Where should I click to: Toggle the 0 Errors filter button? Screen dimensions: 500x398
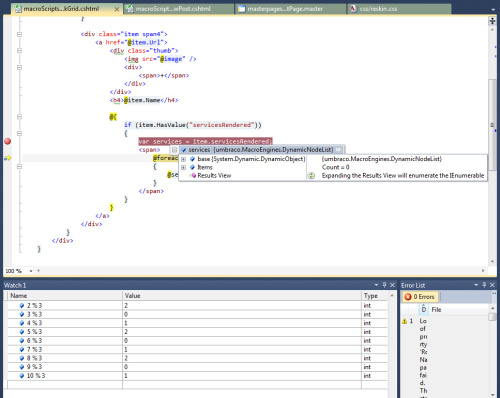coord(420,297)
